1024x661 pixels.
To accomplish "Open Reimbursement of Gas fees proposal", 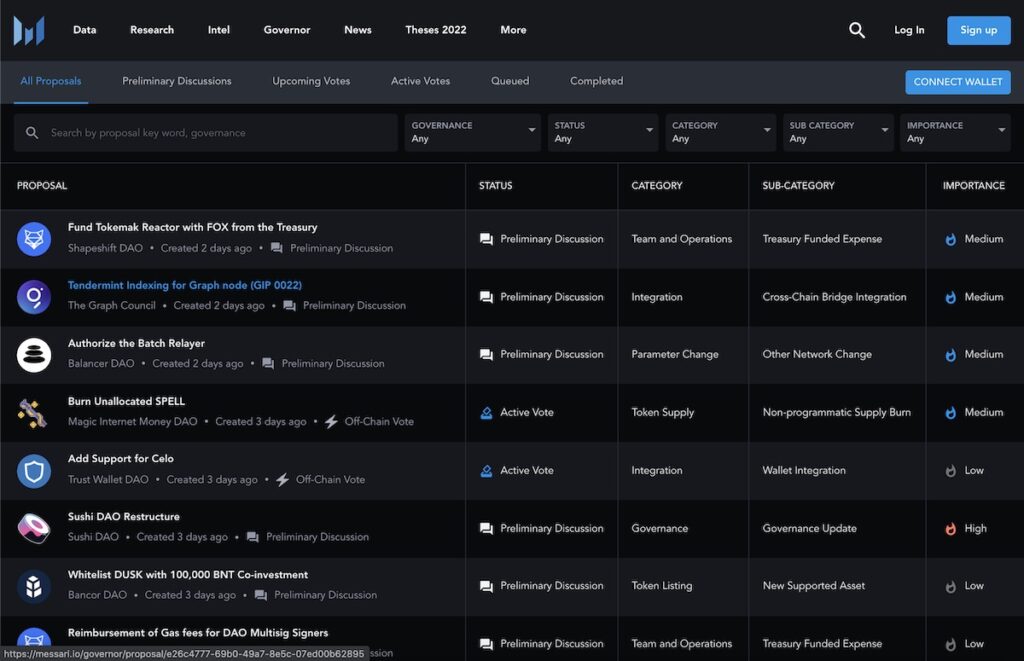I will (198, 633).
